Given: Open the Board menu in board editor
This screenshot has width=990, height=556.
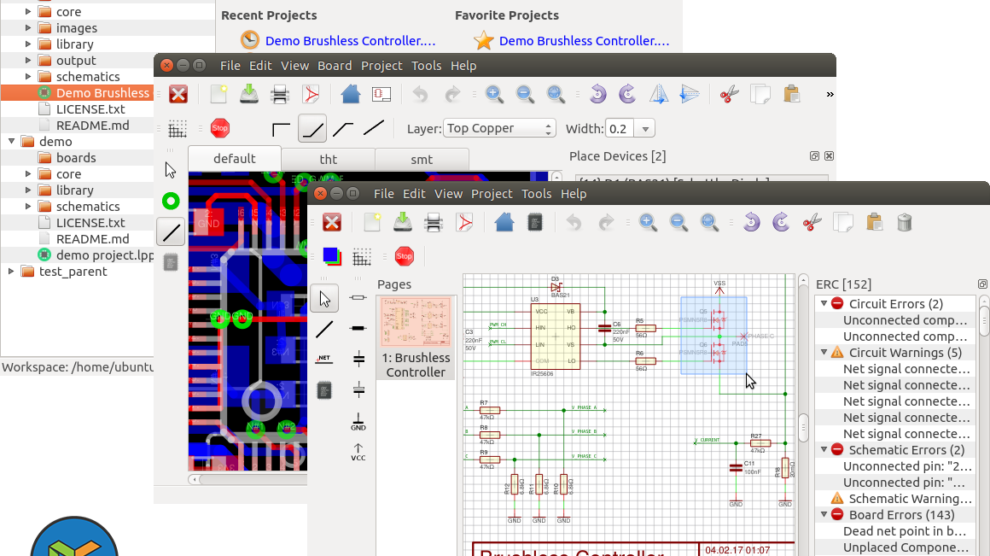Looking at the screenshot, I should click(x=334, y=65).
